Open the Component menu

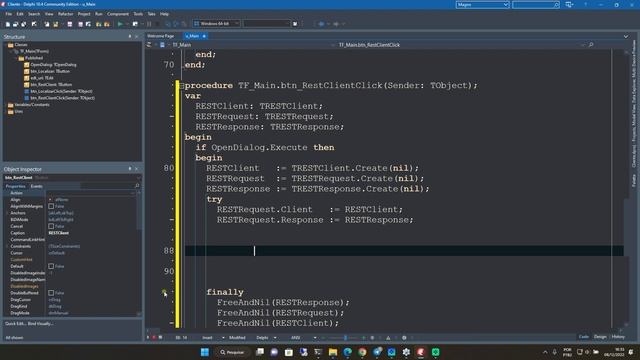pos(118,14)
